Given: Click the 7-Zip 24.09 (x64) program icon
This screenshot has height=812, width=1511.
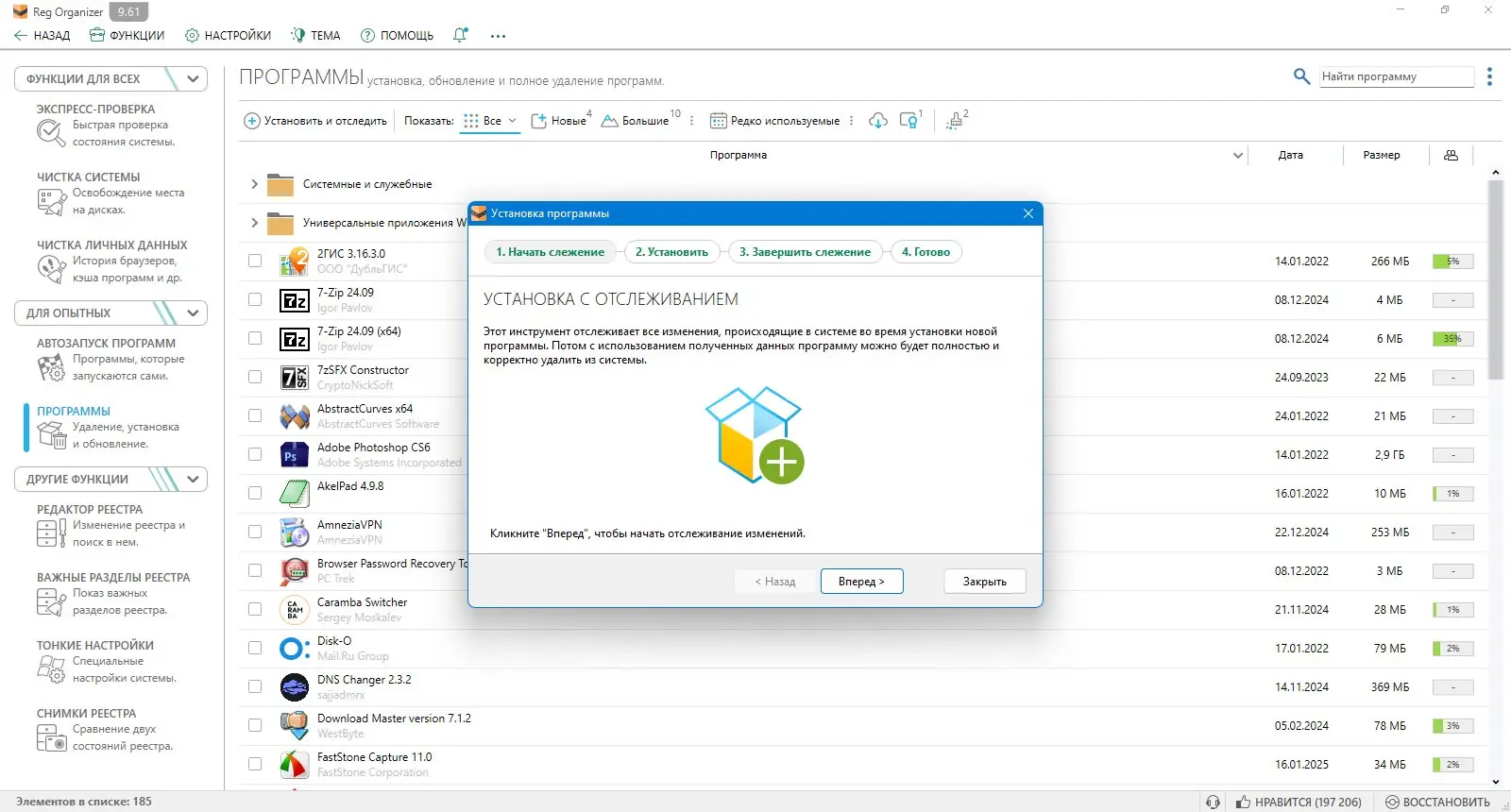Looking at the screenshot, I should click(295, 339).
